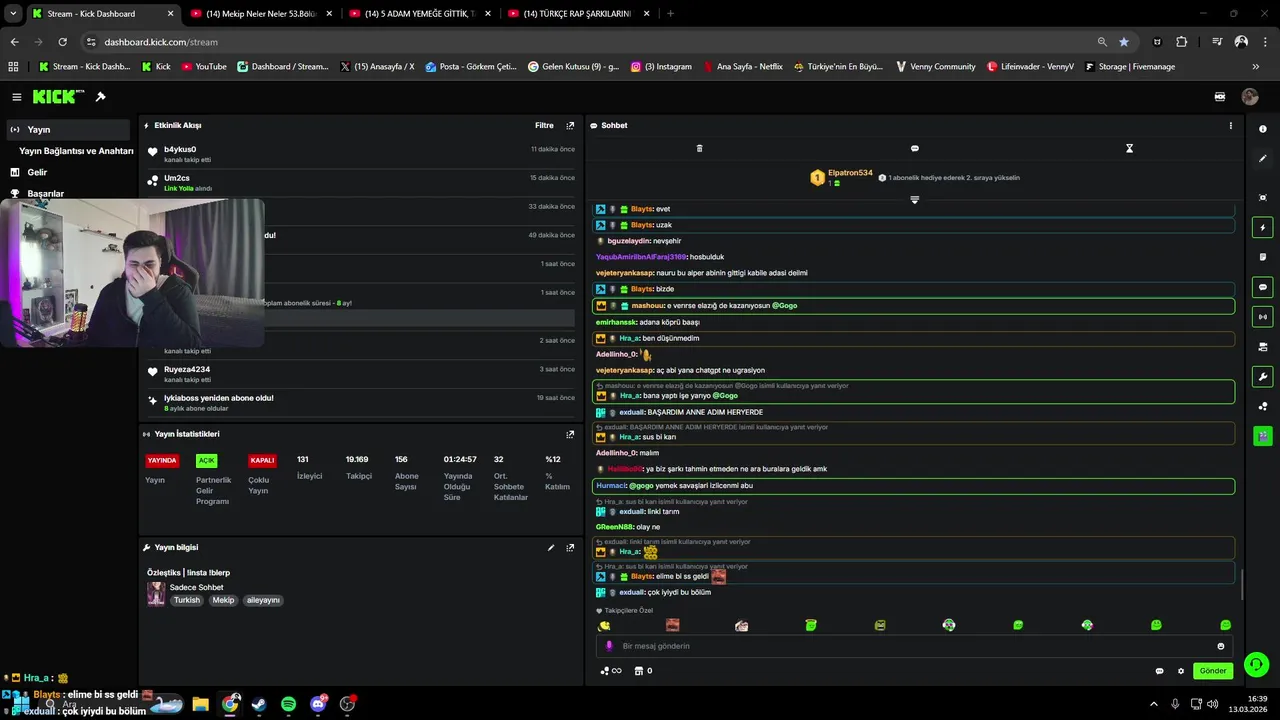Select the Yayın sidebar item
This screenshot has height=720, width=1280.
pyautogui.click(x=67, y=130)
